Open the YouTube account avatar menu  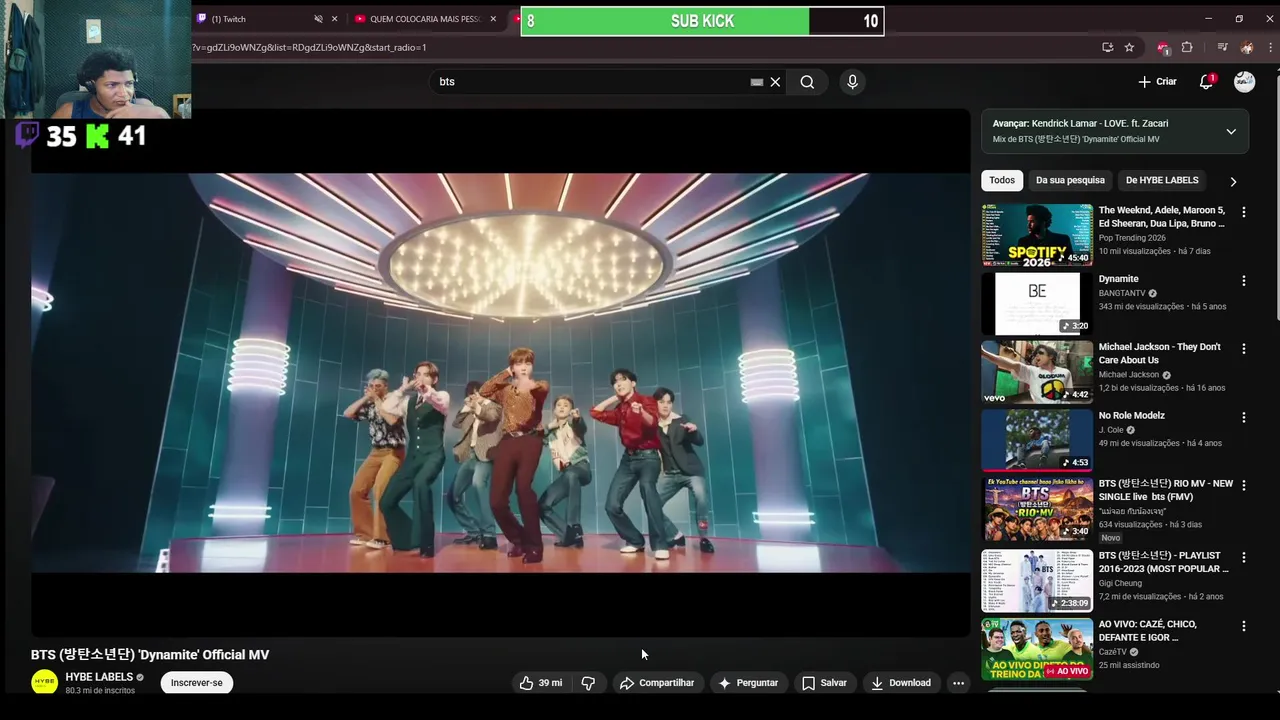[1244, 82]
